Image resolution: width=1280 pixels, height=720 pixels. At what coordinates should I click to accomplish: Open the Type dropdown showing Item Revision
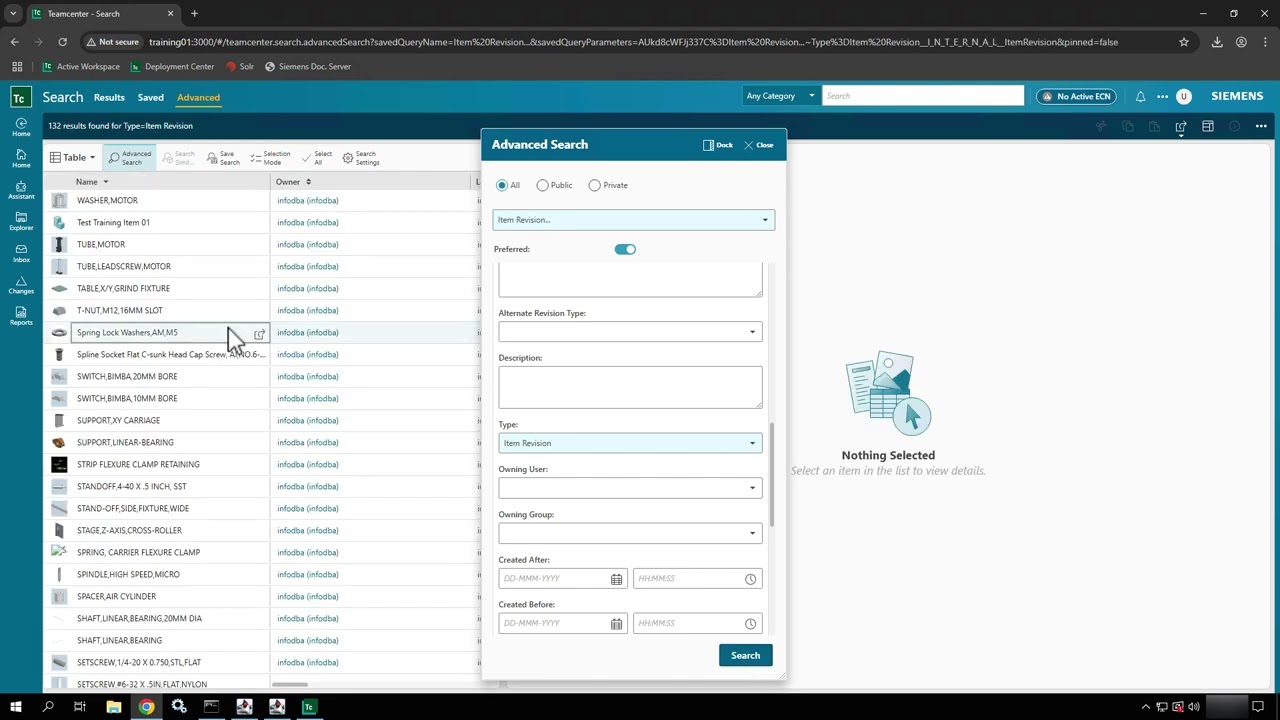(630, 443)
